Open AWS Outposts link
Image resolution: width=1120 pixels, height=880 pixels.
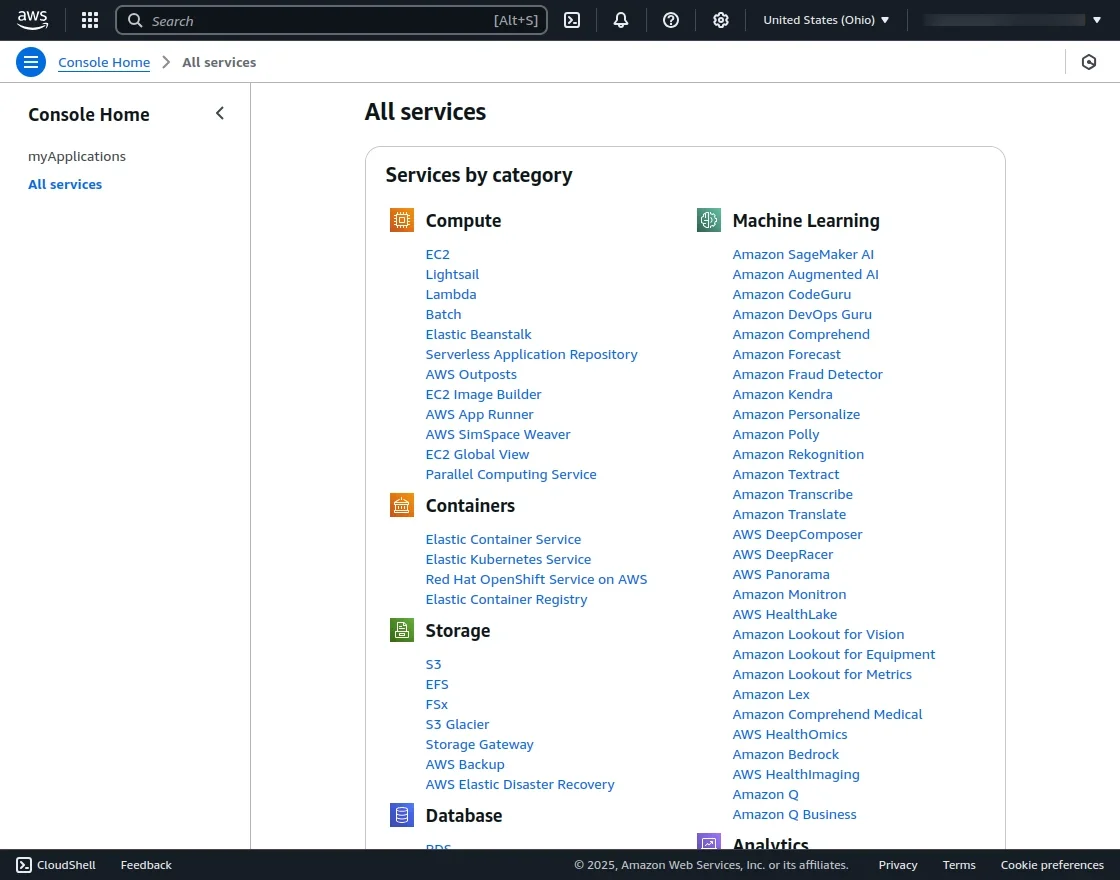click(471, 374)
